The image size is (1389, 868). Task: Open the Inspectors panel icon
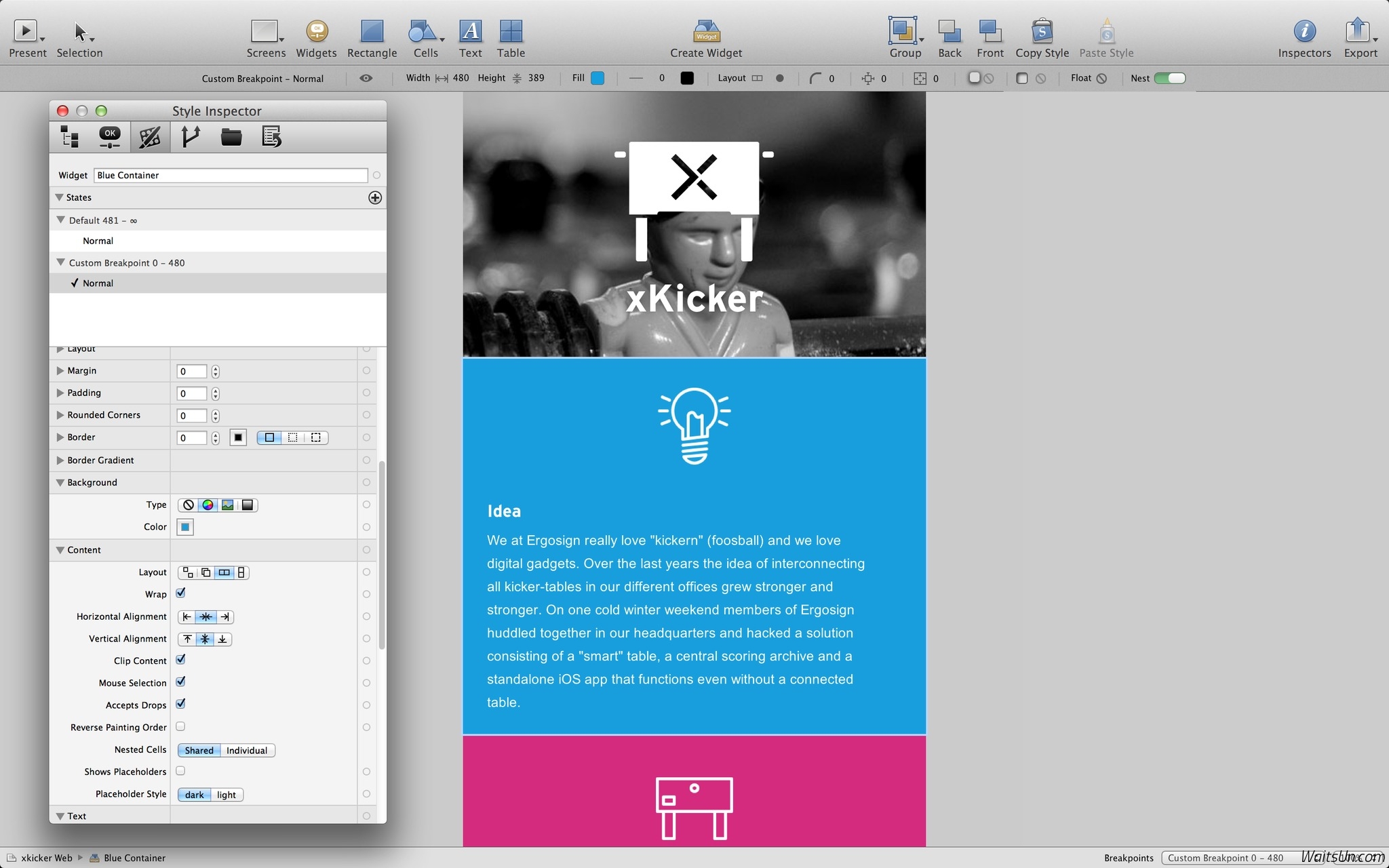pos(1304,31)
